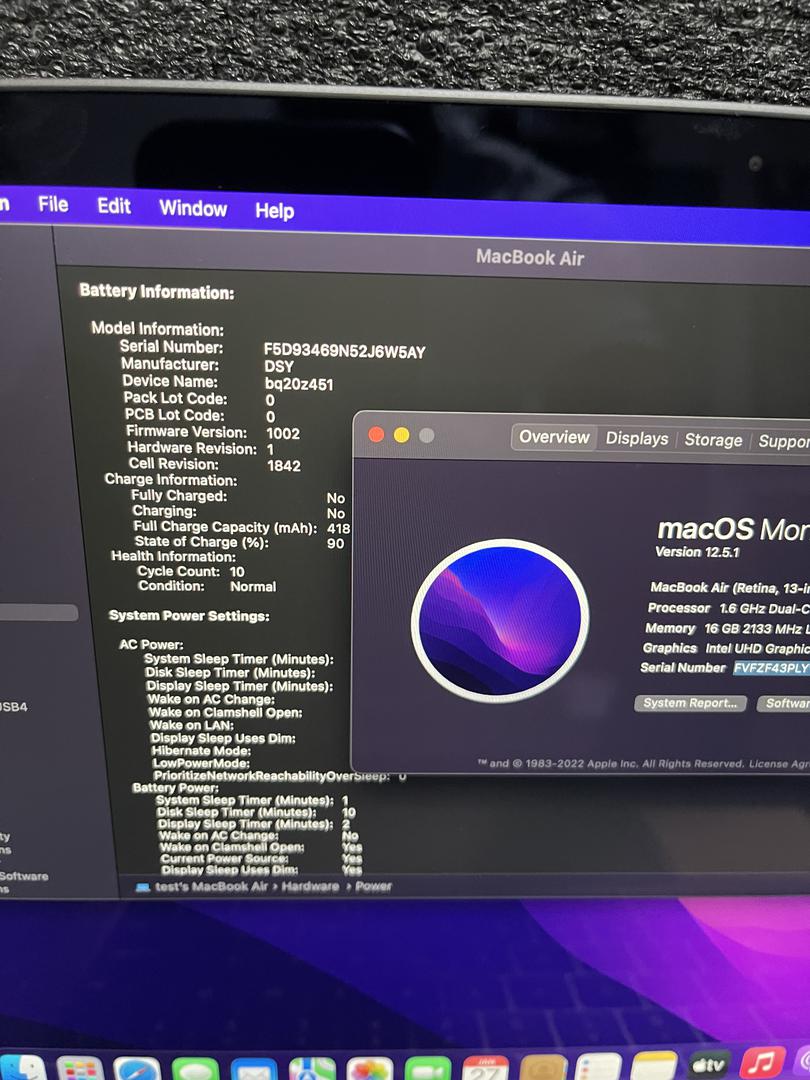
Task: Click the Memory 16 GB line
Action: point(727,628)
